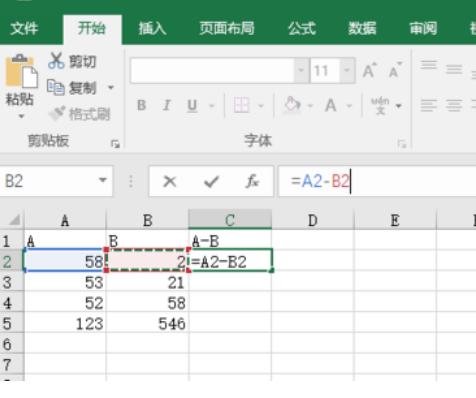Toggle bold formatting B

click(141, 105)
